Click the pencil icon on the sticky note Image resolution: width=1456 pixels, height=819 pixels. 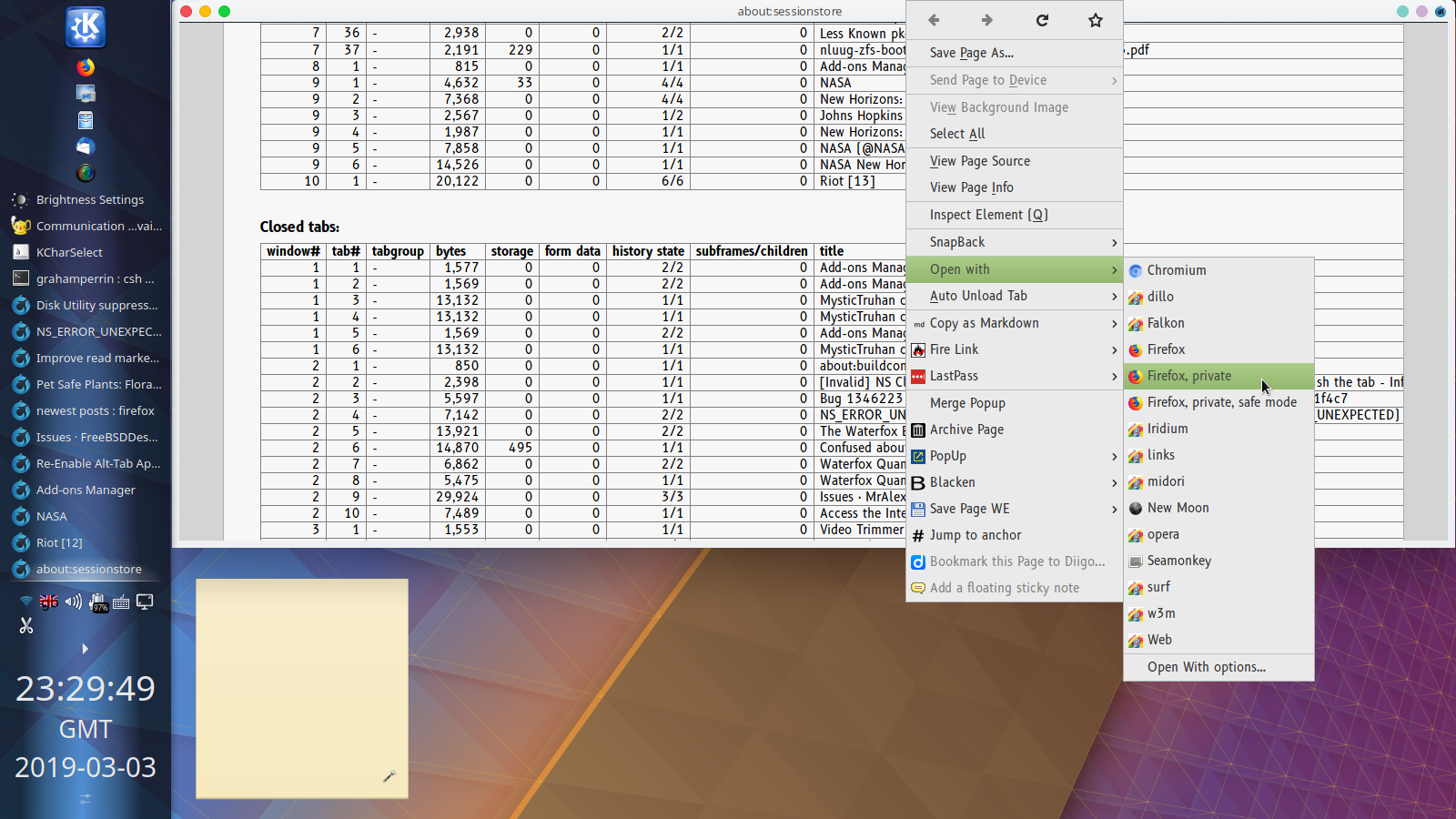pyautogui.click(x=389, y=776)
